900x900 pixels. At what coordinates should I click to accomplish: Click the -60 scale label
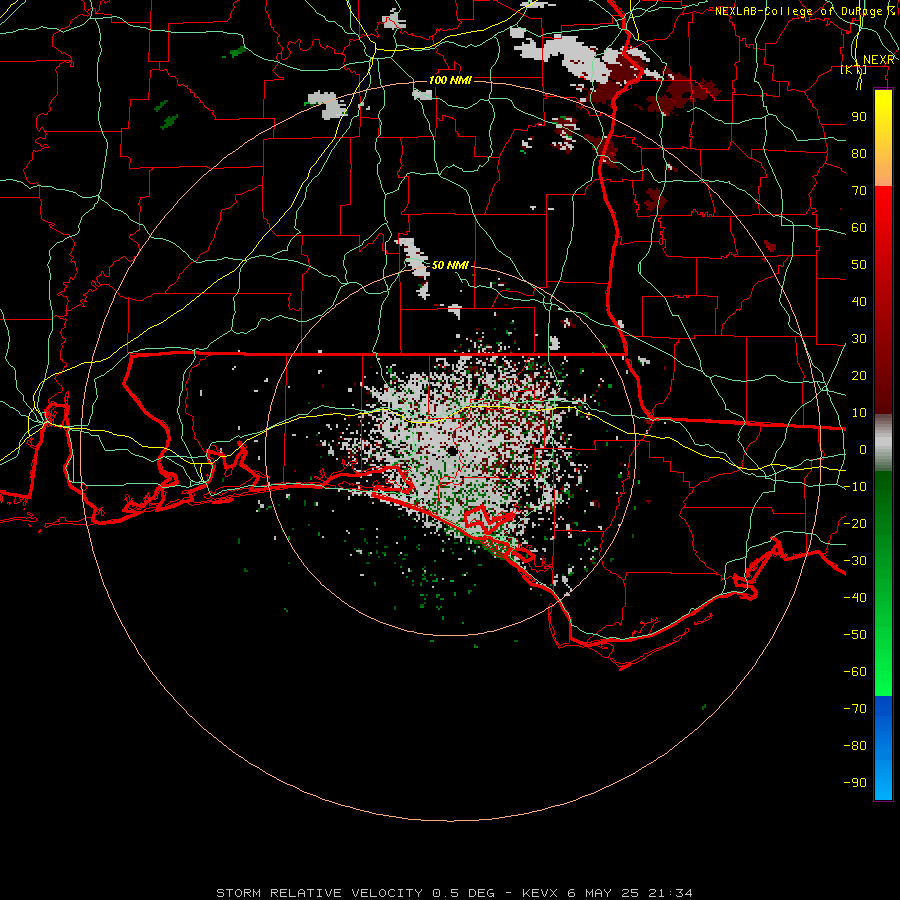coord(855,672)
